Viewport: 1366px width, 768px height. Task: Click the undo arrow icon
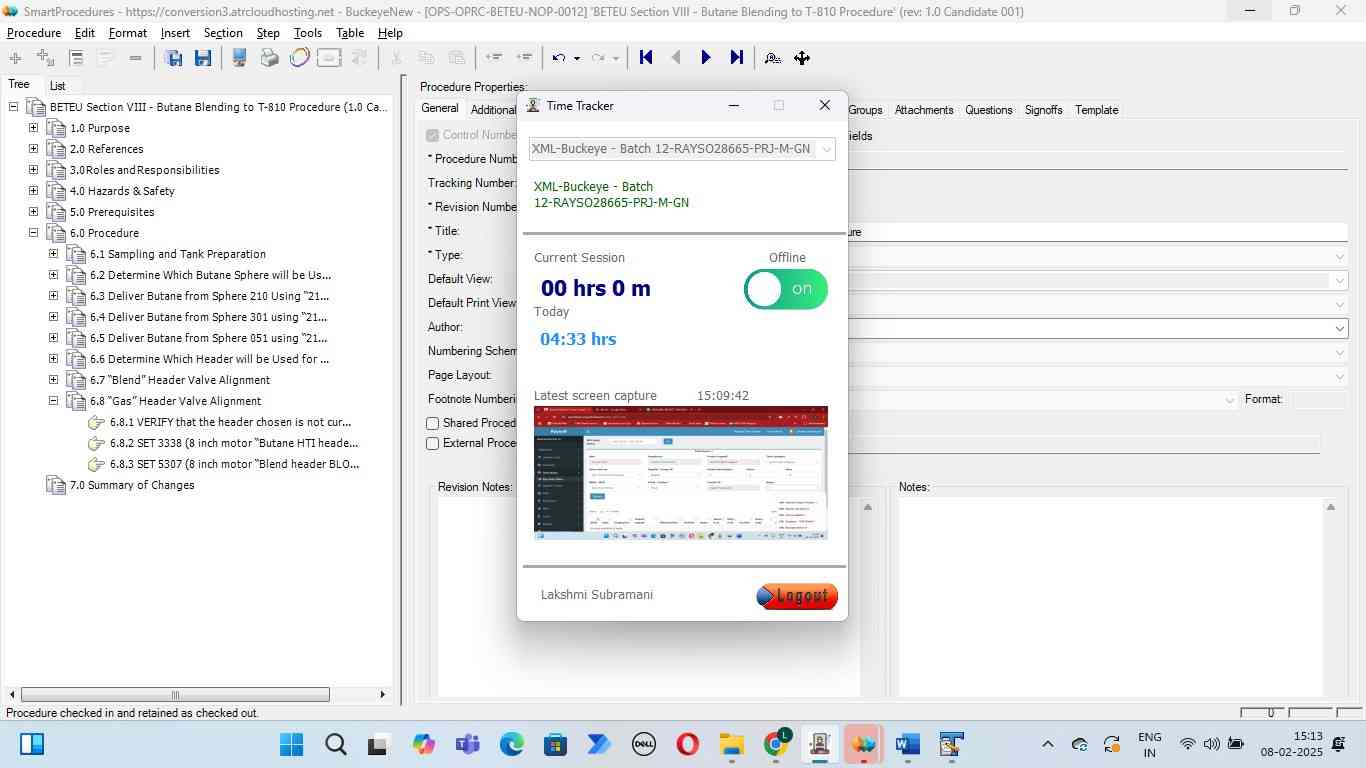pos(559,58)
